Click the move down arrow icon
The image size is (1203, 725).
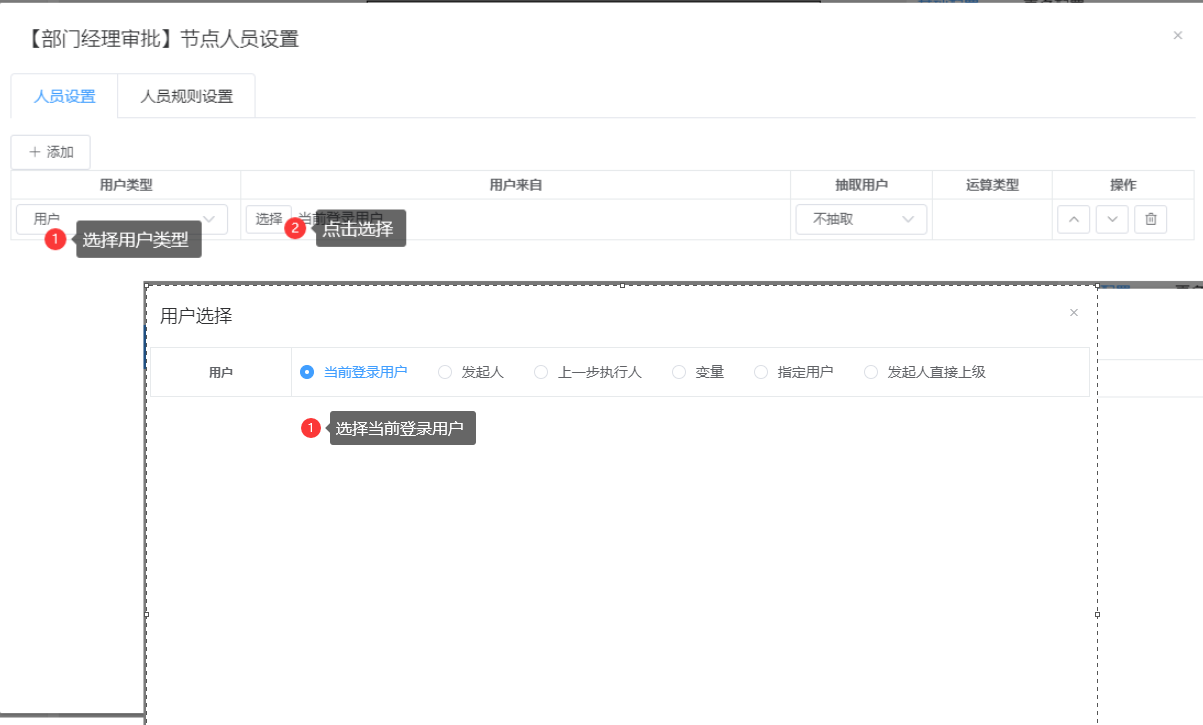point(1111,219)
